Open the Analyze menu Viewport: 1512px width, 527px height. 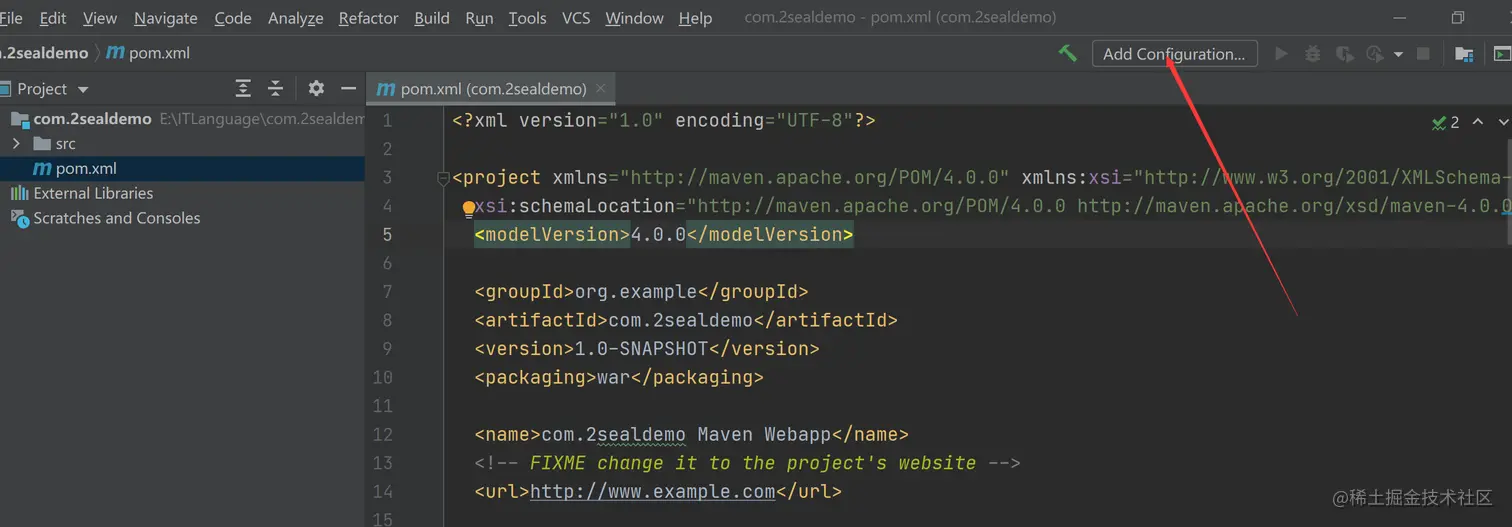[x=296, y=18]
